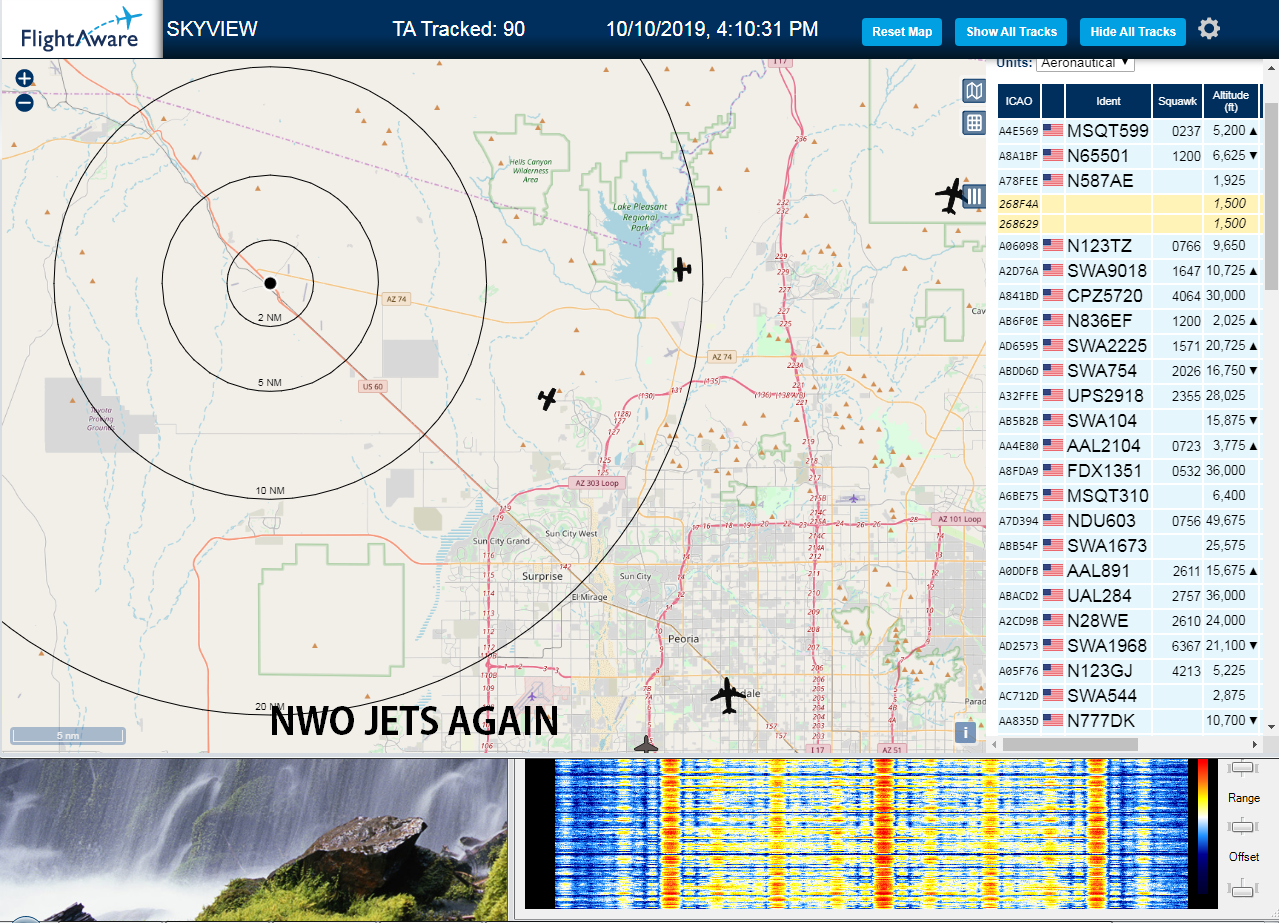Viewport: 1279px width, 923px height.
Task: Sort table by ICAO column header
Action: [x=1018, y=101]
